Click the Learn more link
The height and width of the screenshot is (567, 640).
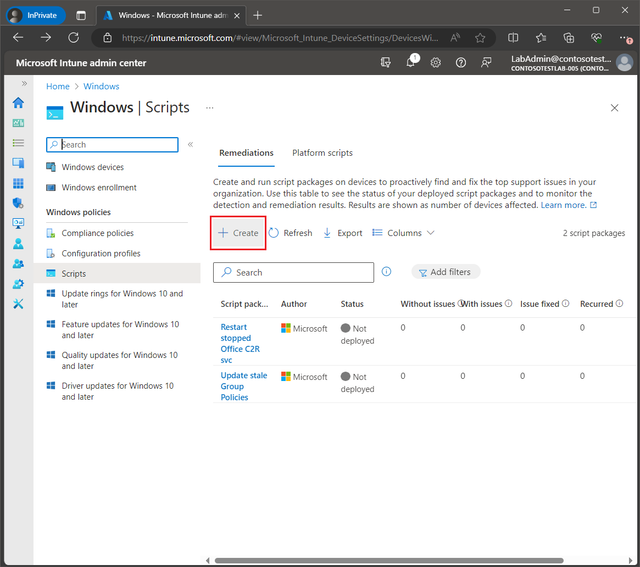569,205
